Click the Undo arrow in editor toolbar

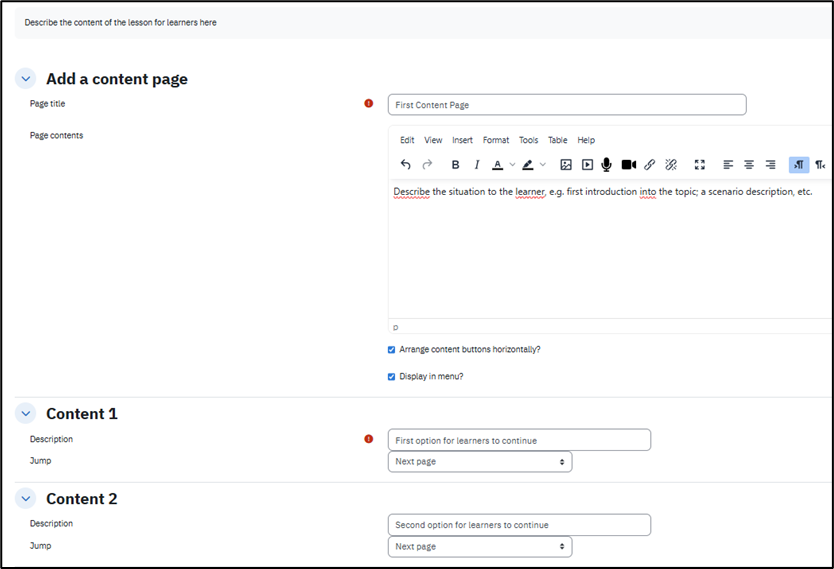pos(405,165)
